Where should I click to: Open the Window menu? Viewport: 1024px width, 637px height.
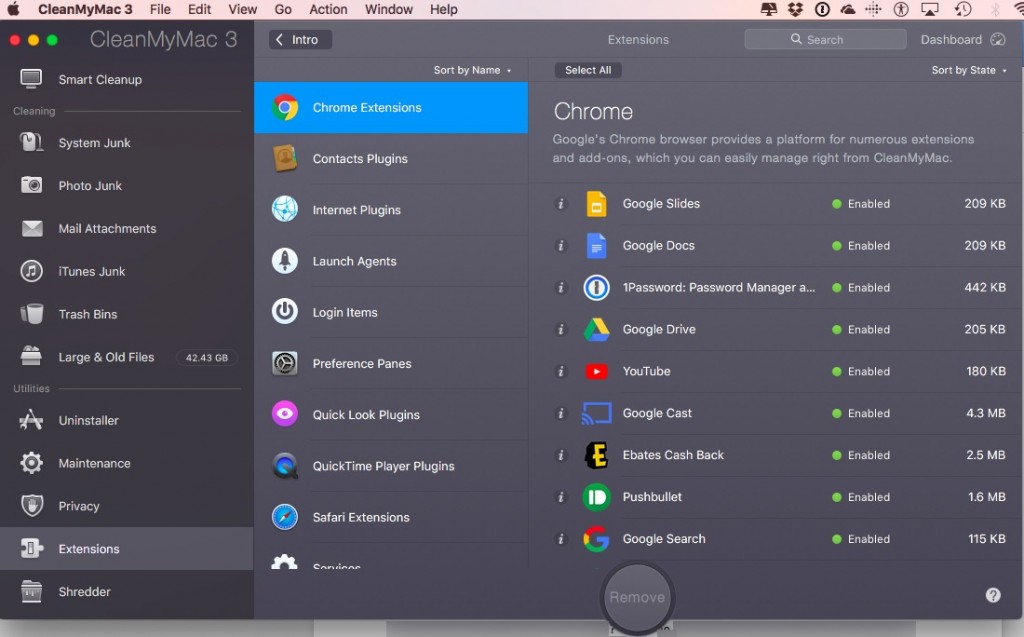click(389, 9)
